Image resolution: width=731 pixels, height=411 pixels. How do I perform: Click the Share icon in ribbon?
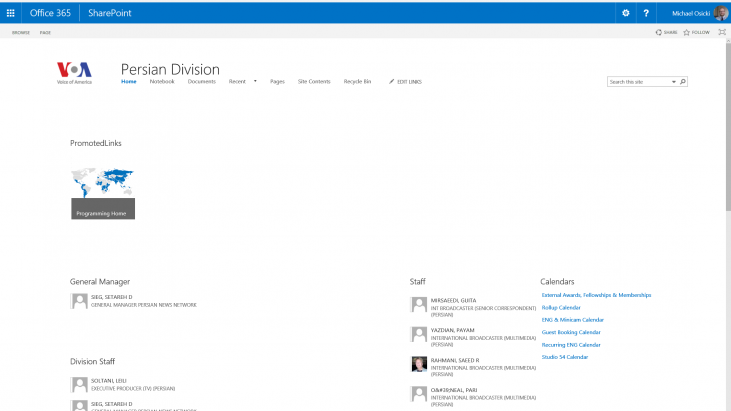pyautogui.click(x=659, y=32)
